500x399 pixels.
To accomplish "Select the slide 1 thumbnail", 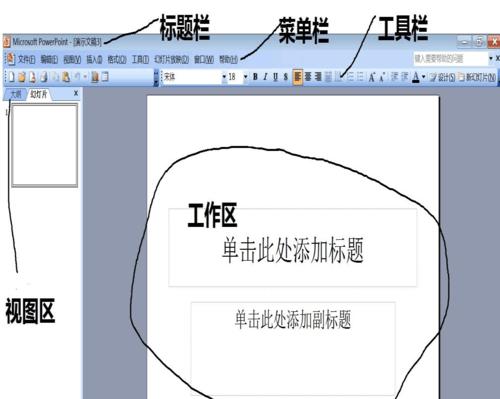I will coord(45,145).
